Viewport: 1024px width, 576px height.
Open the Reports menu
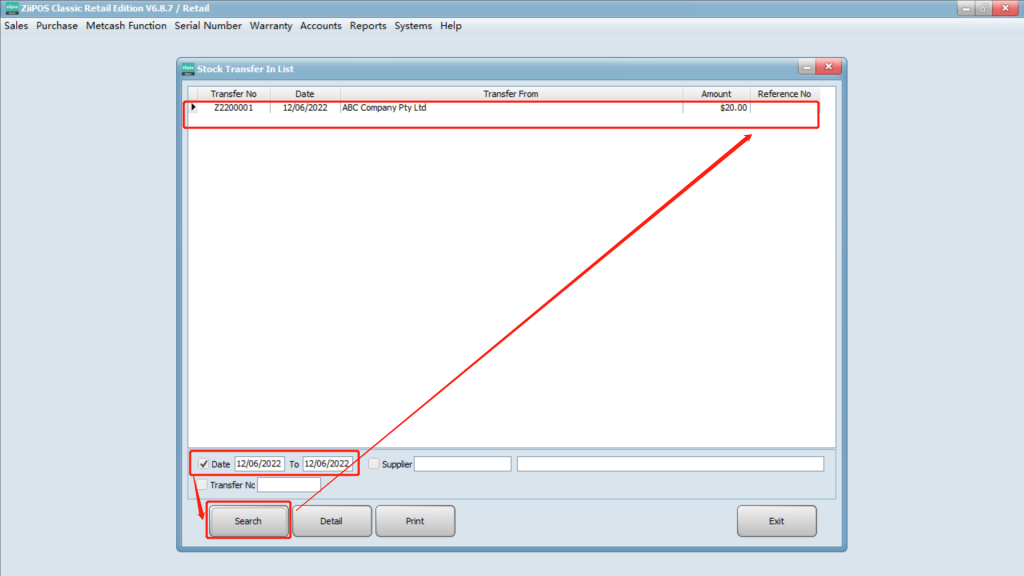(368, 26)
